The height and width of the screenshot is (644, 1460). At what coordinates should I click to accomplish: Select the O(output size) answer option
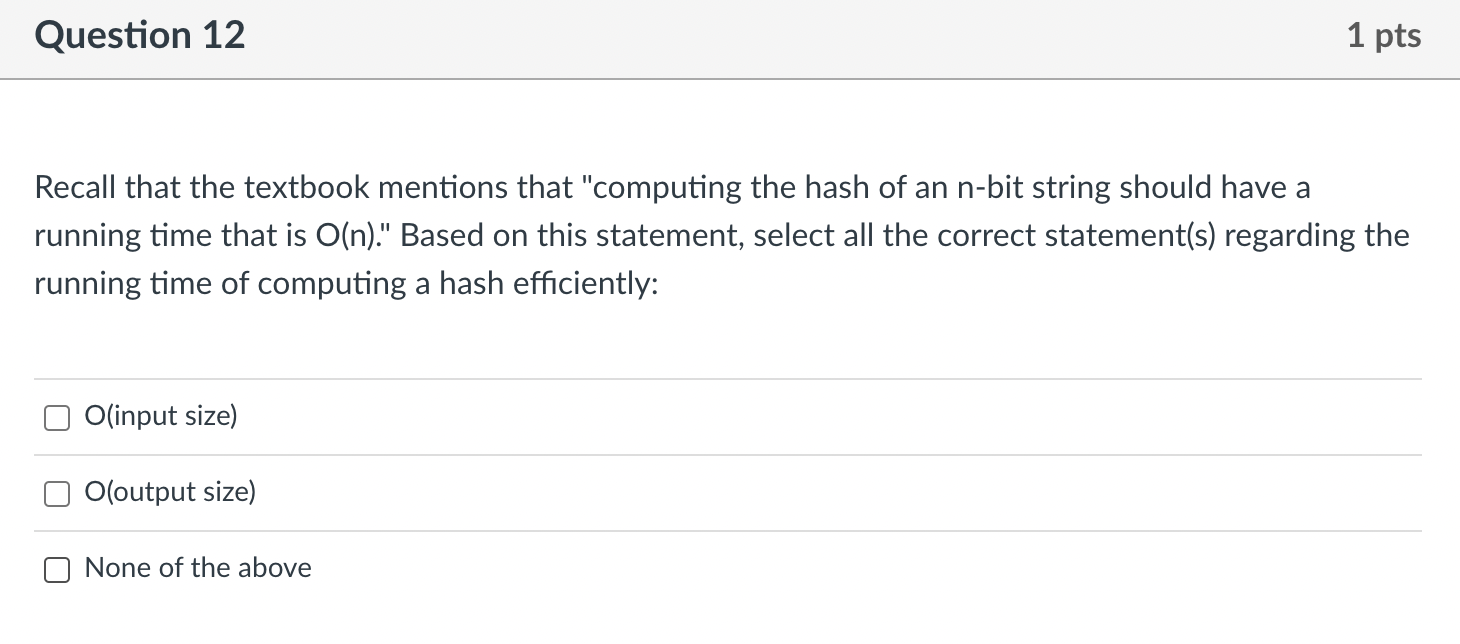point(56,493)
